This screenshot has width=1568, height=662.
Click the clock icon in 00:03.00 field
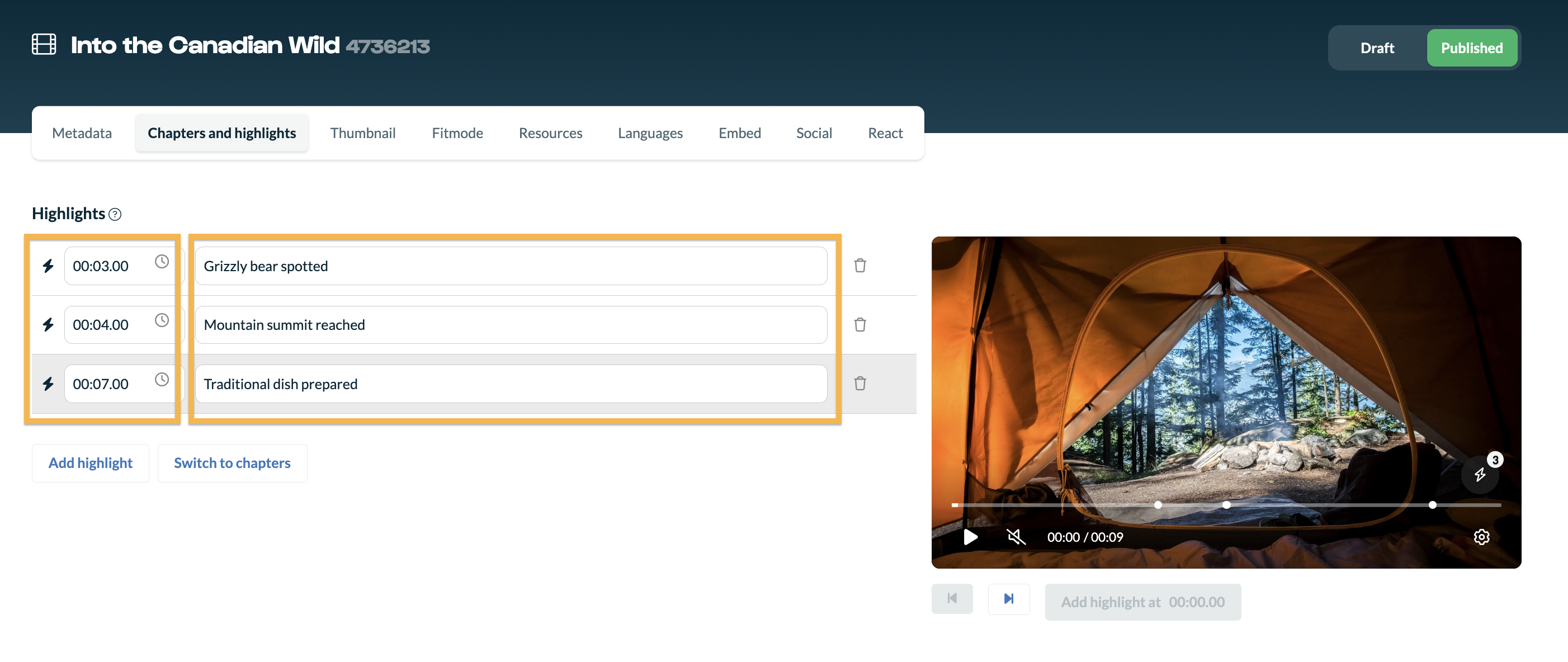click(x=161, y=262)
